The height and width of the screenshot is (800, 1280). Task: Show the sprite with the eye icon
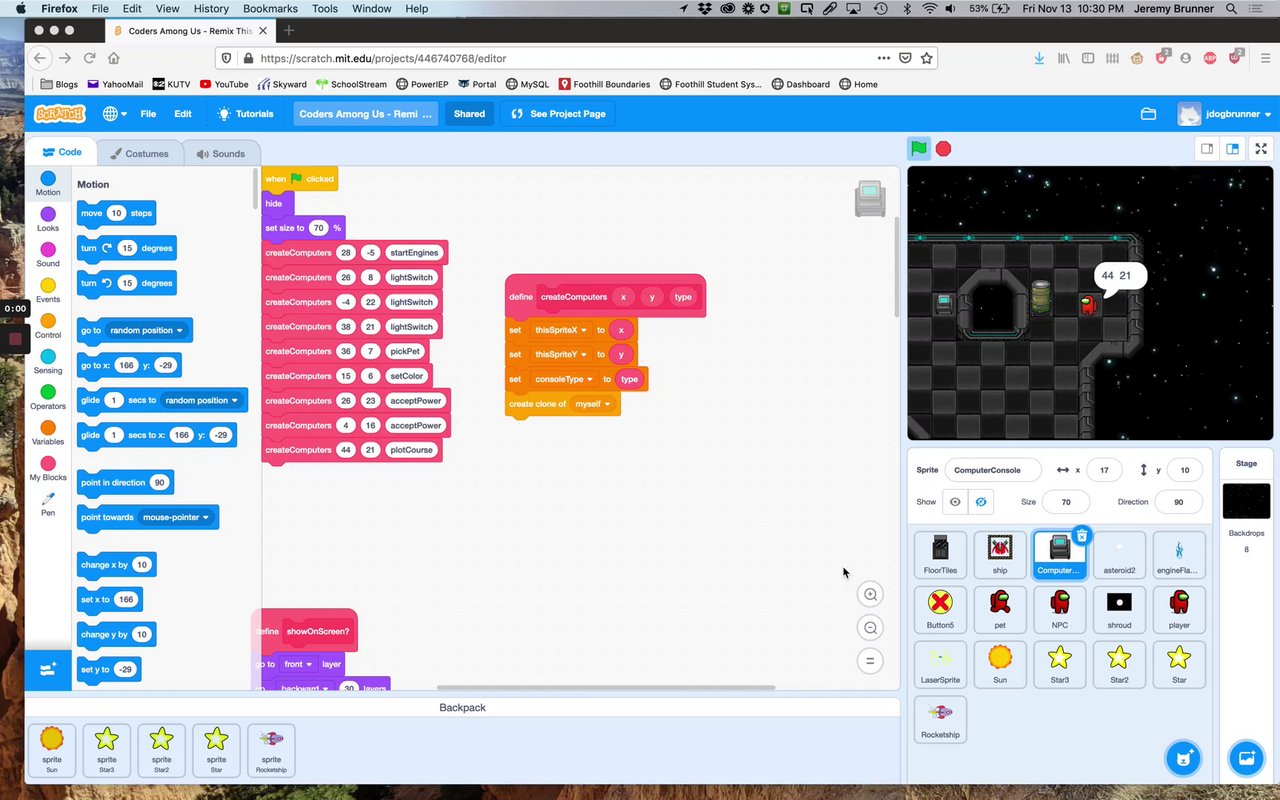coord(955,502)
